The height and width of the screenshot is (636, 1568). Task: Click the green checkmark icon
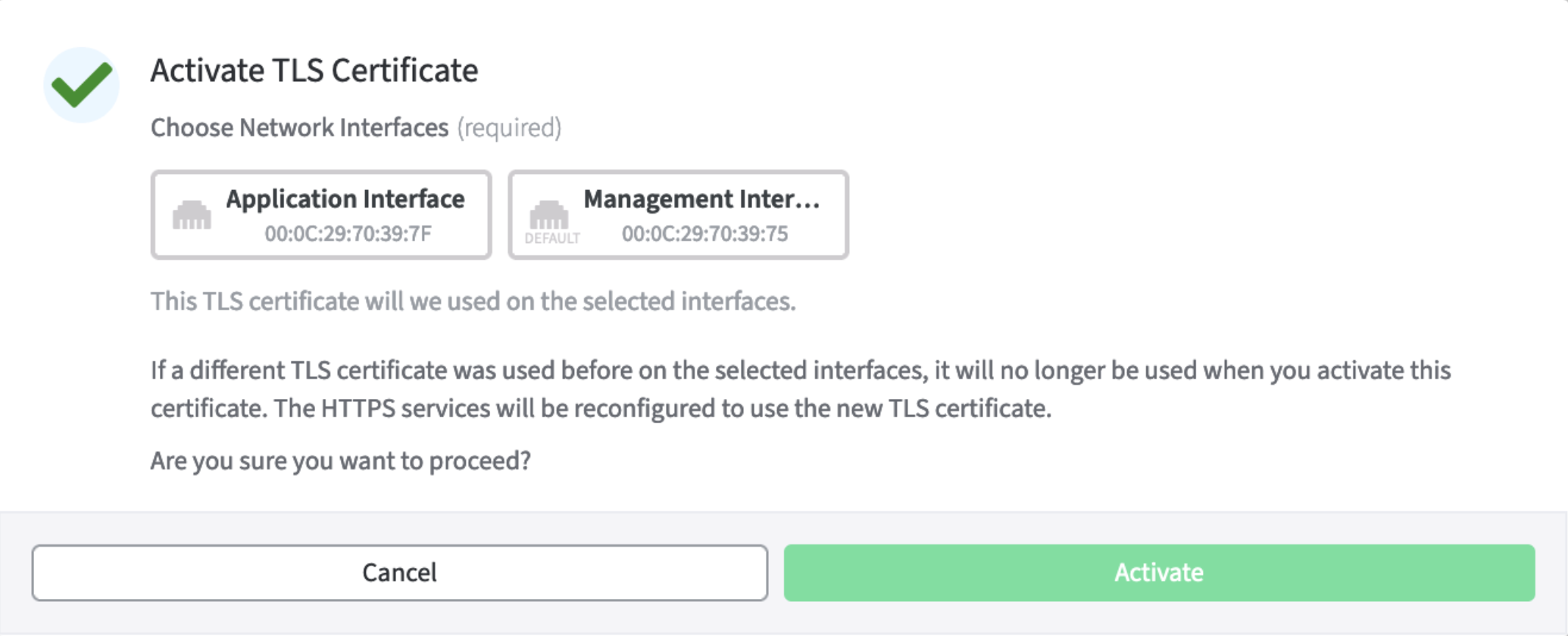point(81,85)
